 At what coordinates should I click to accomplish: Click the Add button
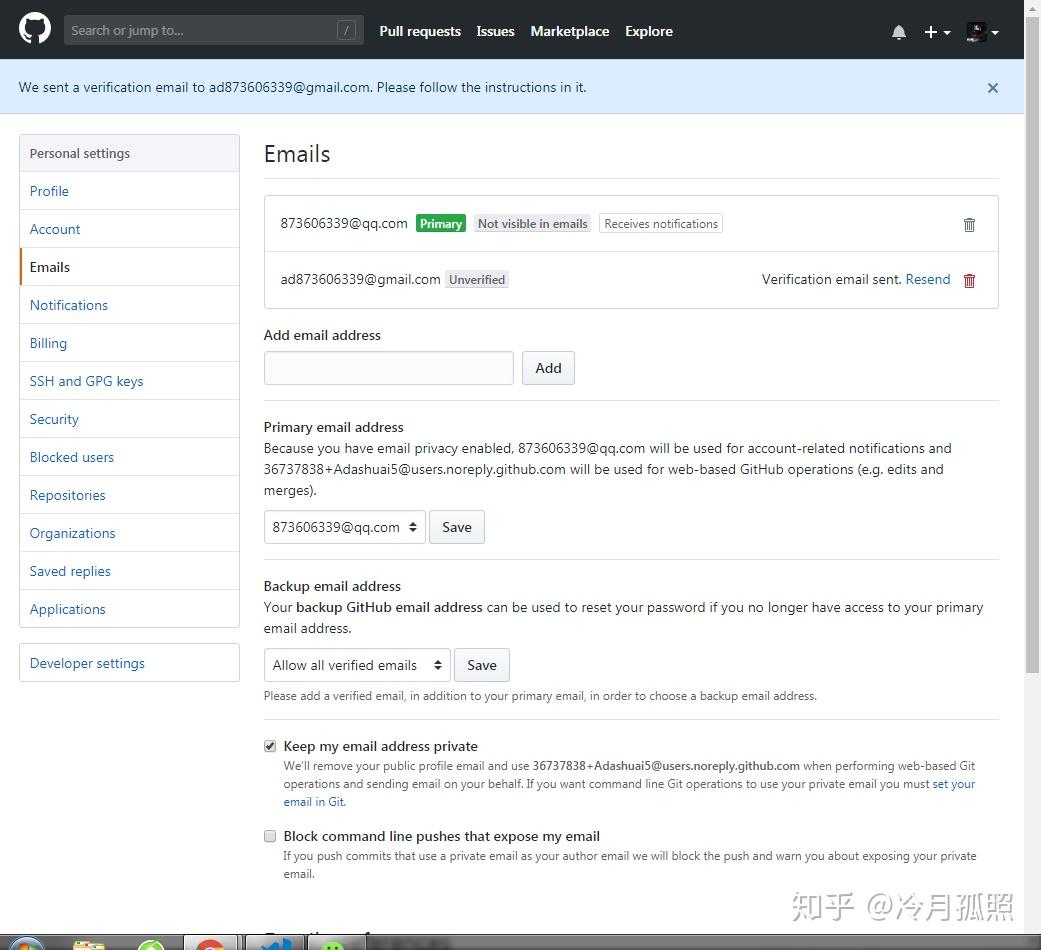click(548, 368)
